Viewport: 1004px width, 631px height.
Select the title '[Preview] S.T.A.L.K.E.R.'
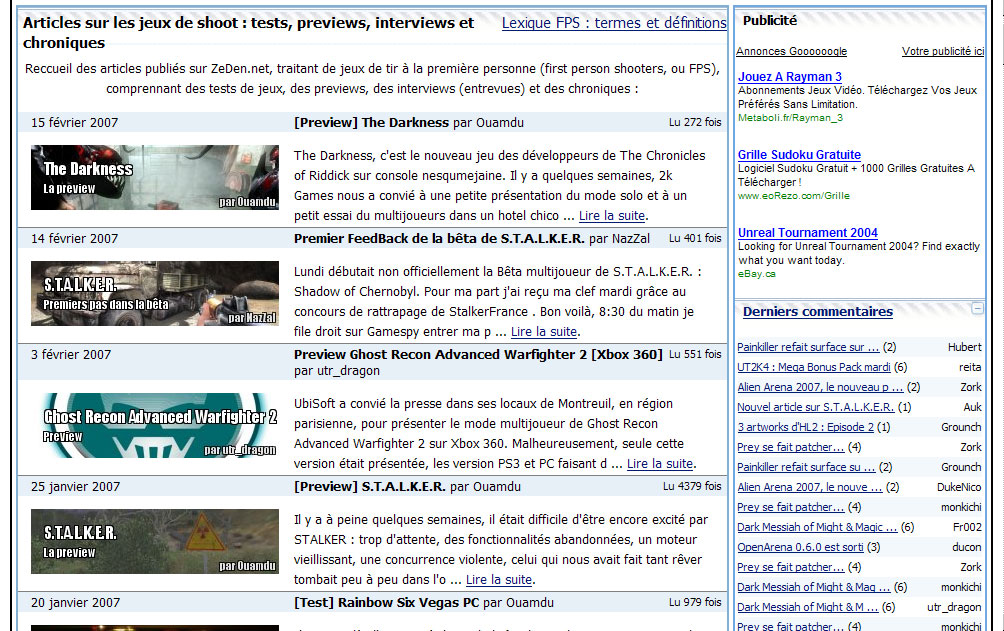(x=369, y=486)
